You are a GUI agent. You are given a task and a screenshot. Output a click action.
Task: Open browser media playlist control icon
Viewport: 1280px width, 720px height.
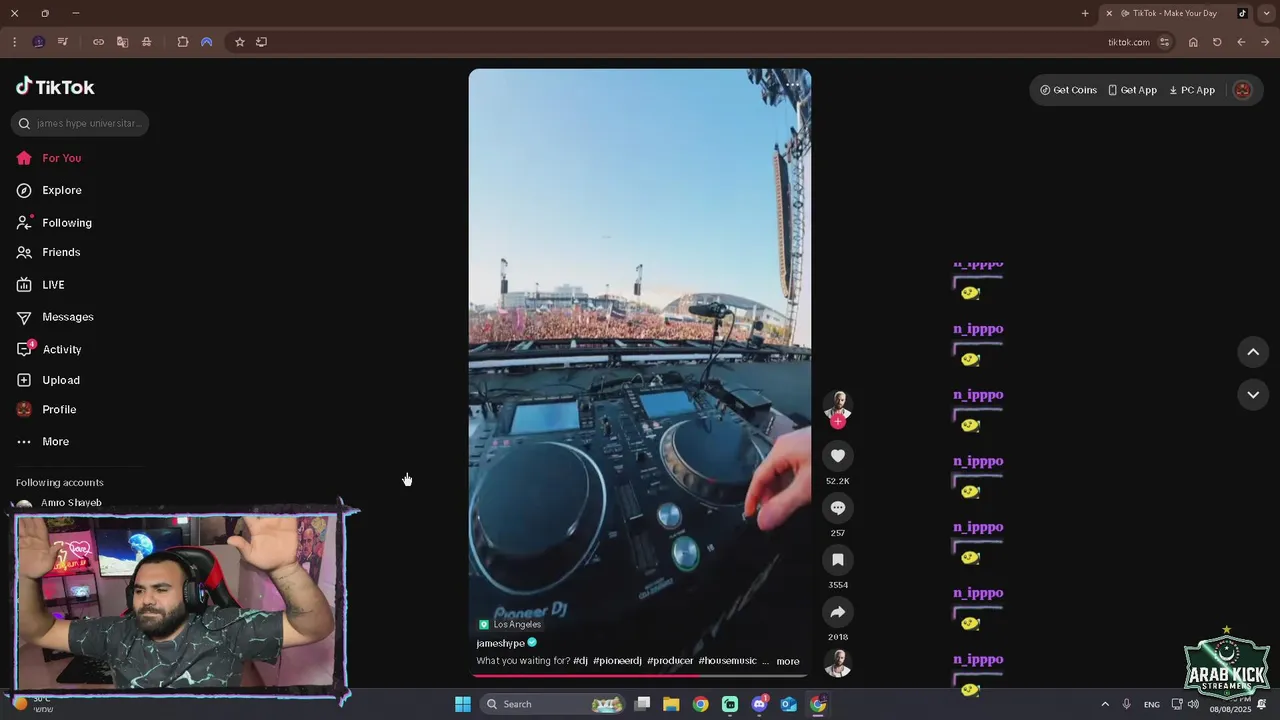pos(62,42)
